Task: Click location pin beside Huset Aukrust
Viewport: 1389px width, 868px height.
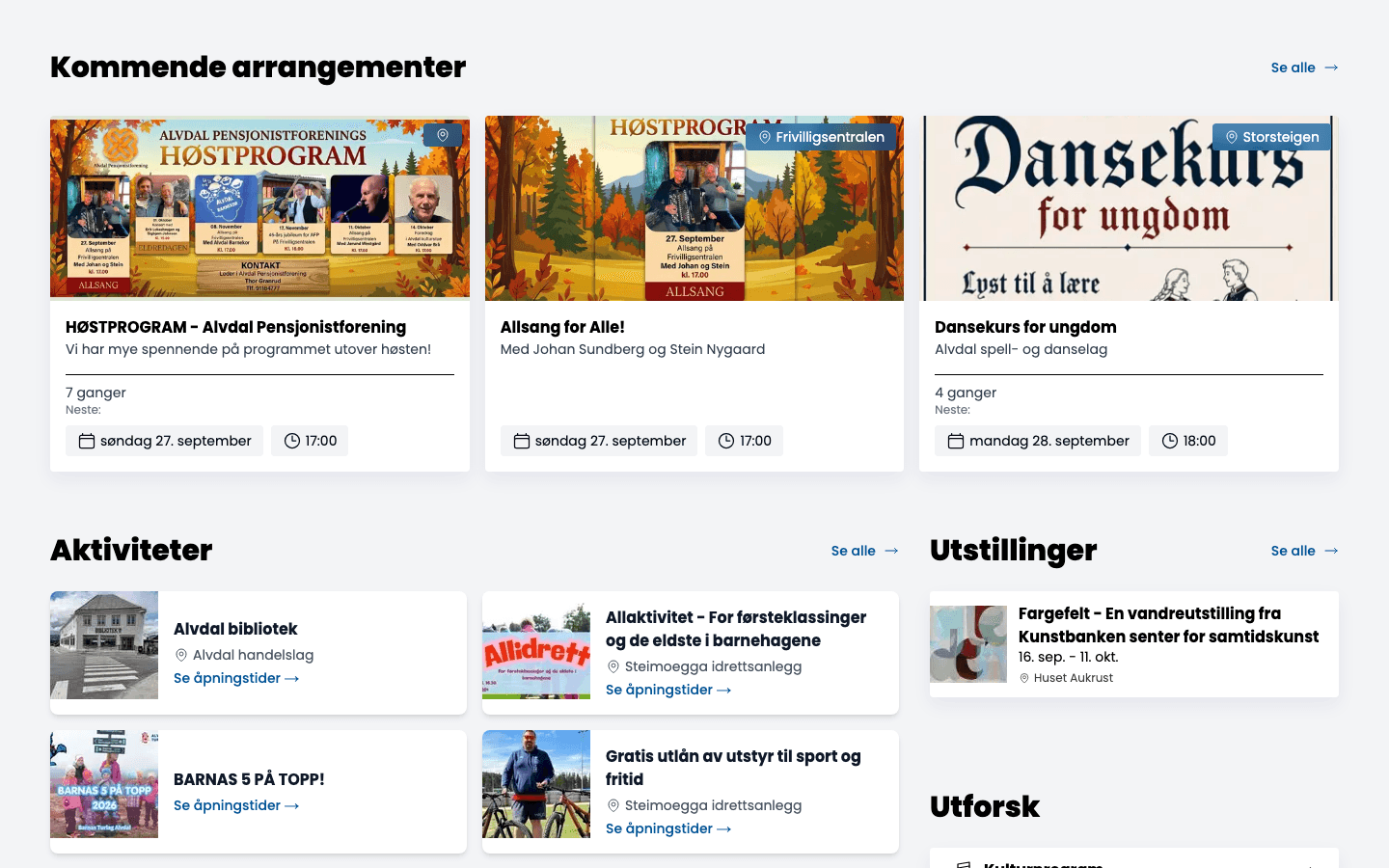Action: click(x=1024, y=678)
